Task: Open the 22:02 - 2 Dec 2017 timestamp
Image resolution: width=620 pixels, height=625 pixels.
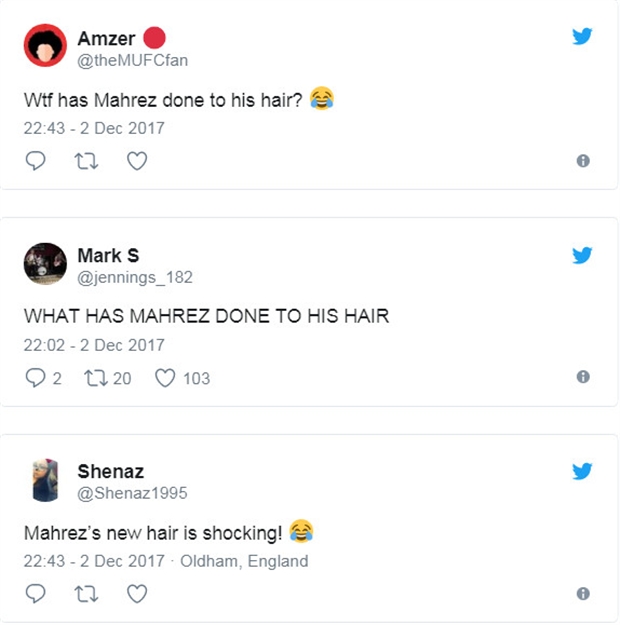Action: click(94, 345)
